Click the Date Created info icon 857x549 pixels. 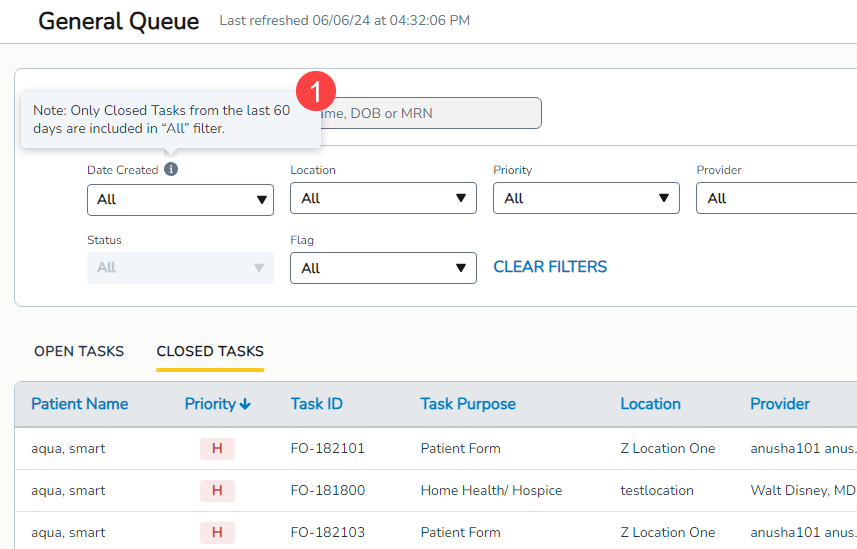coord(171,170)
